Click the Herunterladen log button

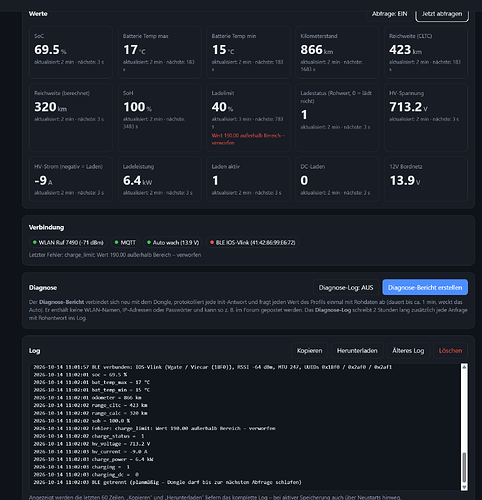tap(357, 351)
